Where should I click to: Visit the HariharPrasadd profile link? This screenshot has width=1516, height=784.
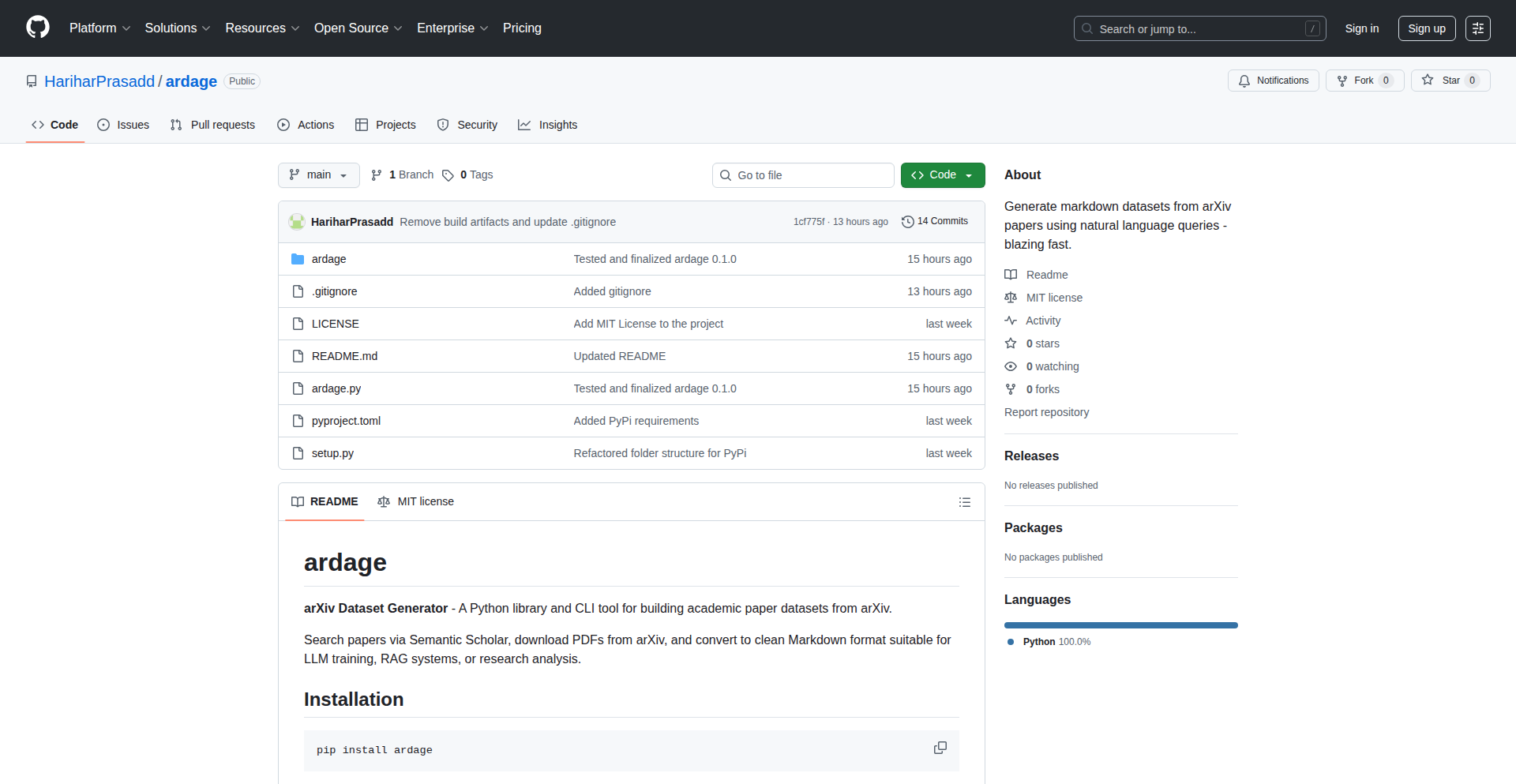point(99,81)
